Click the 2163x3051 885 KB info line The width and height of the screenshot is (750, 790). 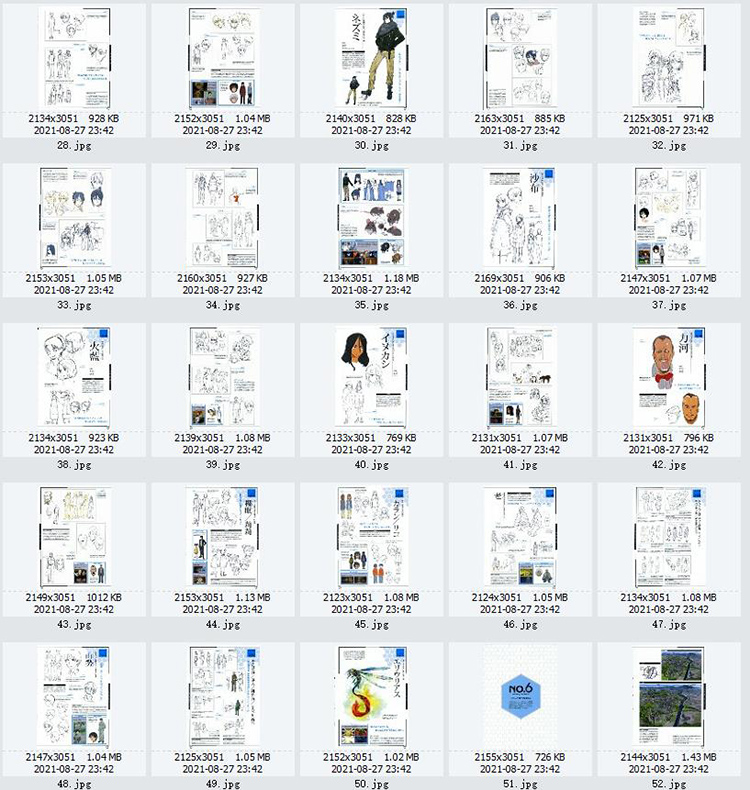[x=520, y=118]
